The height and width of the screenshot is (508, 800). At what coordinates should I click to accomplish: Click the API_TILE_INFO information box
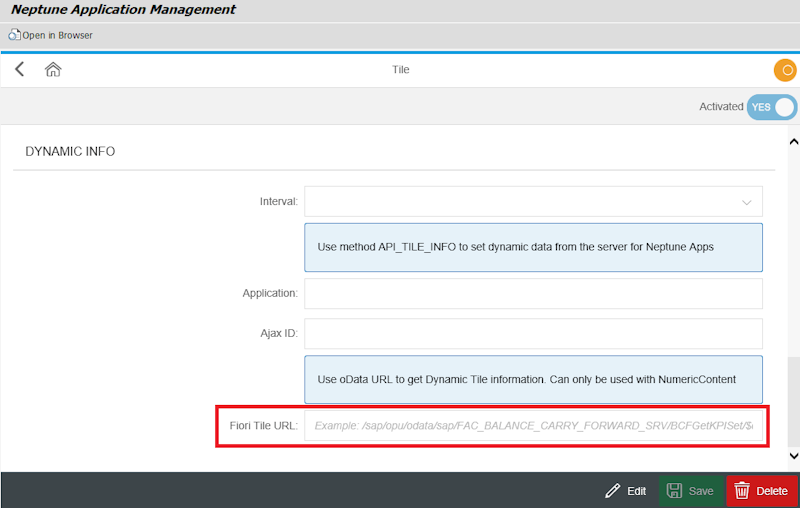coord(533,247)
